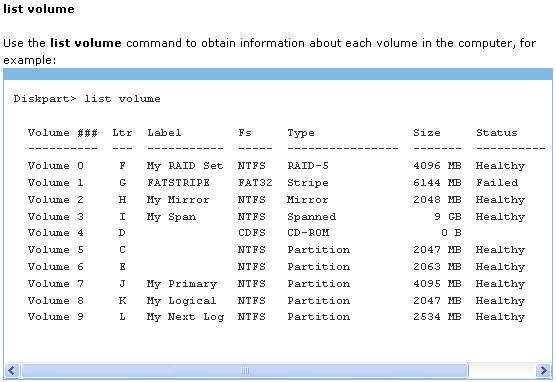Click the 'Diskpart> list volume' command line

[x=87, y=99]
